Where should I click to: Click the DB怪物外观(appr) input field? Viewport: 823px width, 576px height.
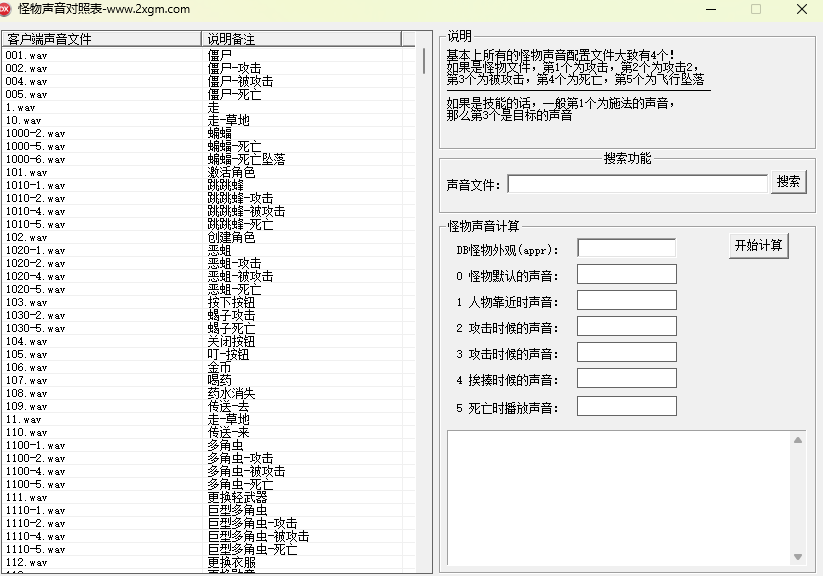pyautogui.click(x=626, y=248)
